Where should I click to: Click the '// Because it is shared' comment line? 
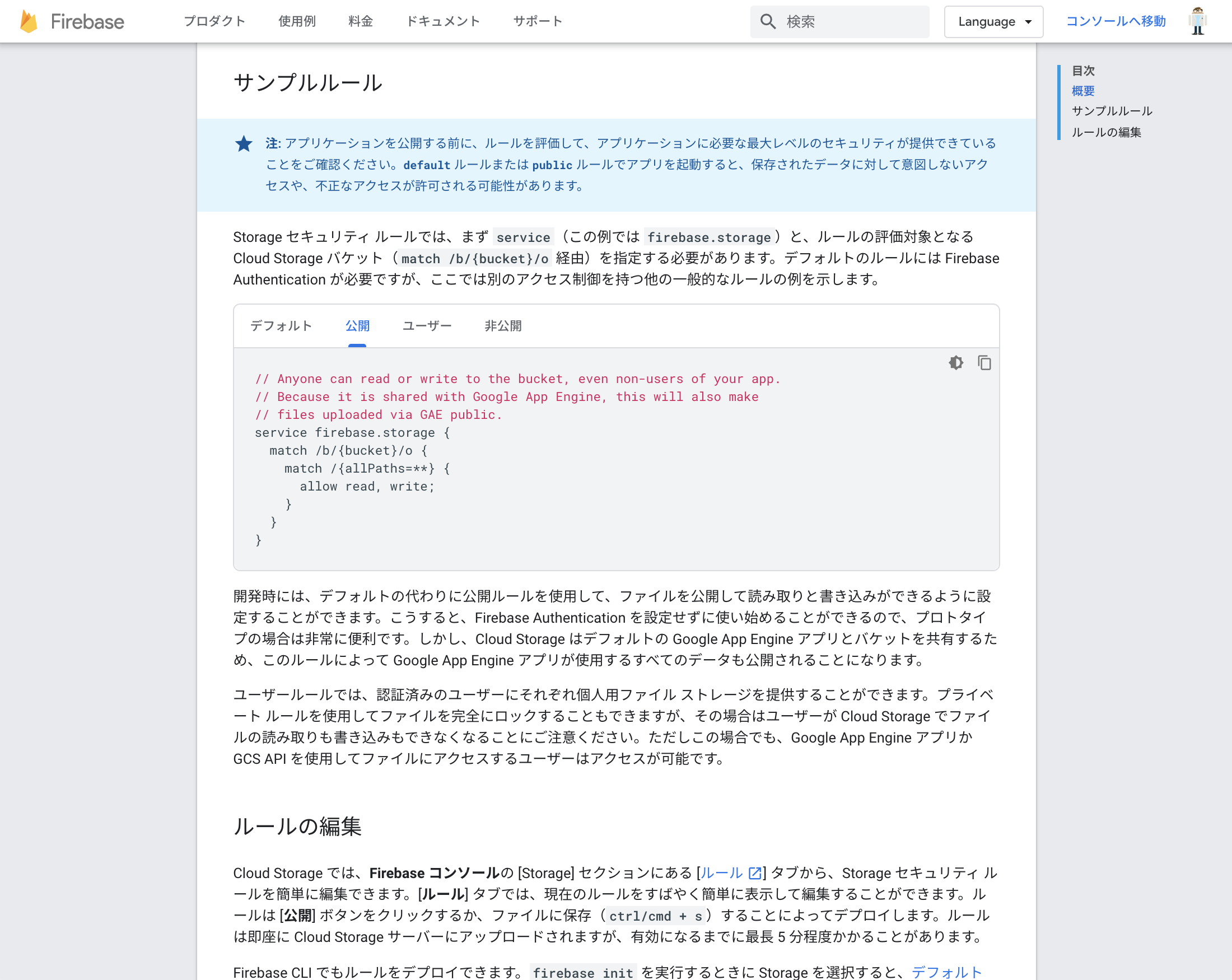point(507,396)
